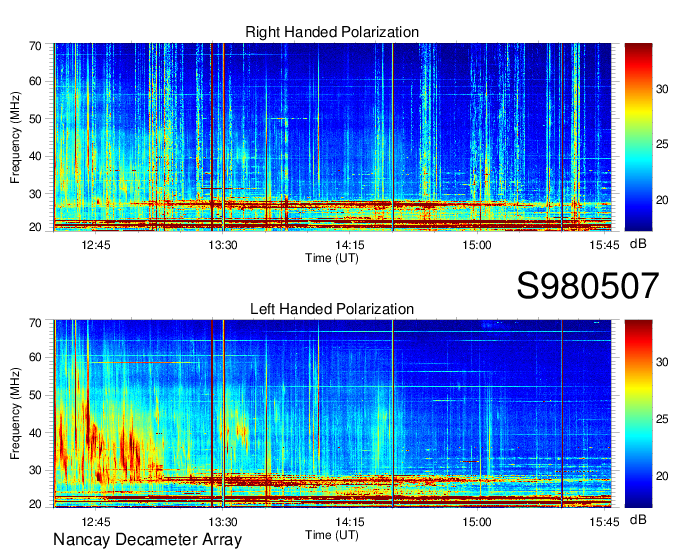This screenshot has height=552, width=680.
Task: Select the S980507 date label
Action: 588,286
